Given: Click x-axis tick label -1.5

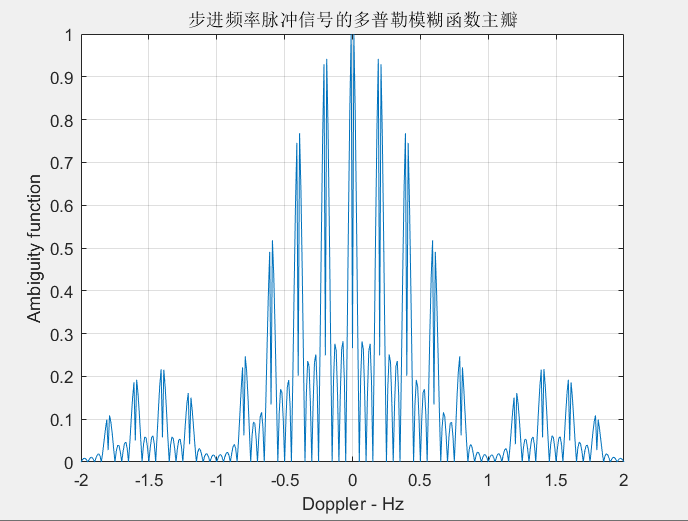Looking at the screenshot, I should pos(149,480).
